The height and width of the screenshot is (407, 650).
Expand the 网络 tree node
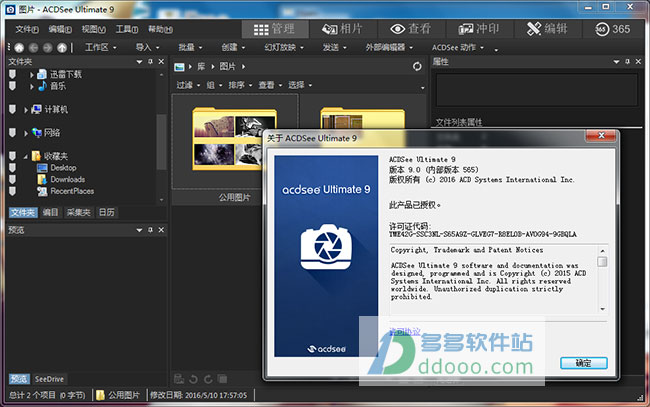click(x=26, y=133)
